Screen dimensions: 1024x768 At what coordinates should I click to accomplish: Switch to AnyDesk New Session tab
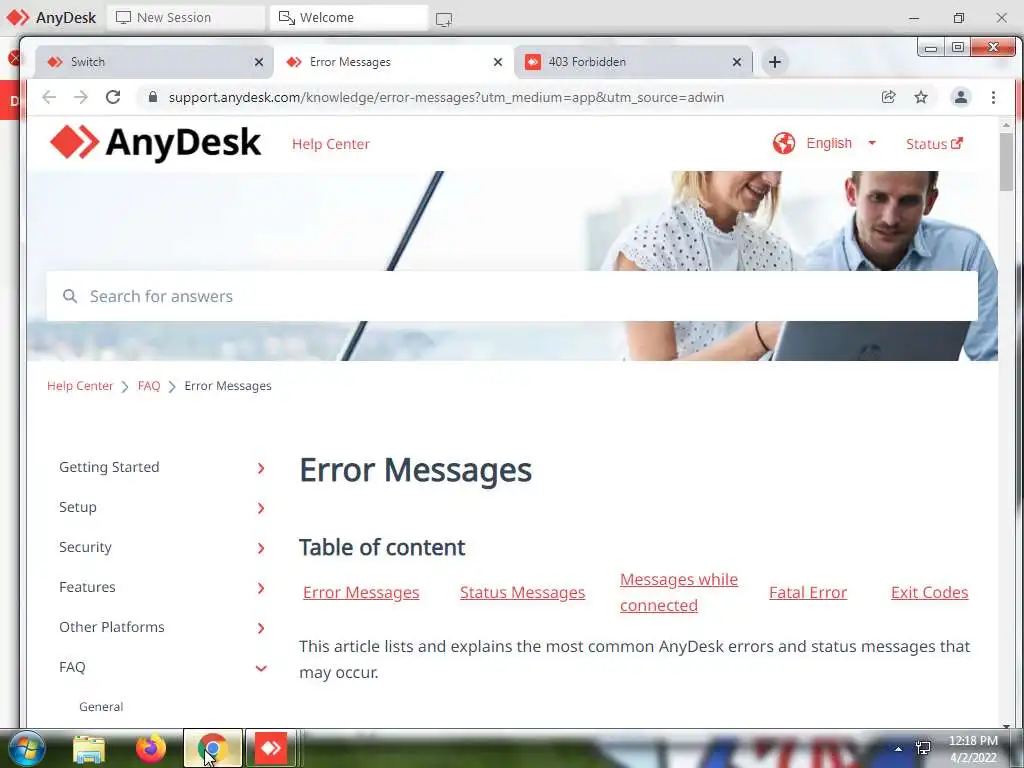pyautogui.click(x=185, y=18)
